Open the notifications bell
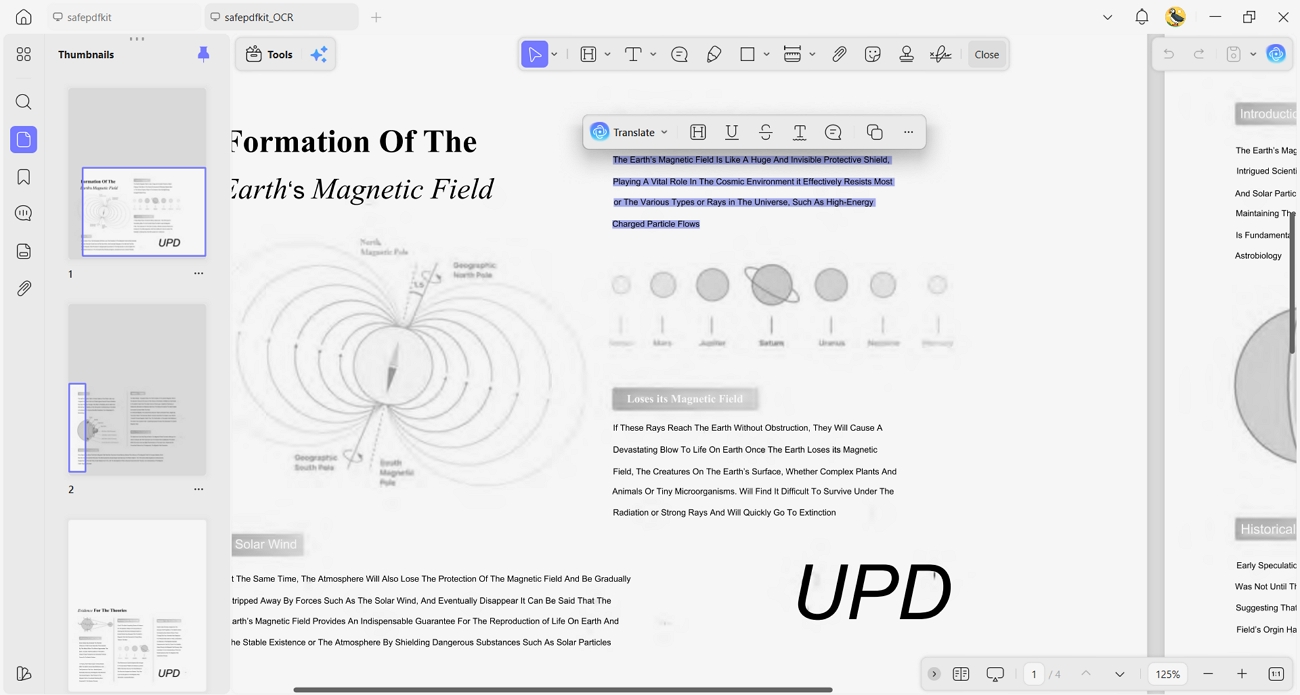1300x695 pixels. [1141, 17]
